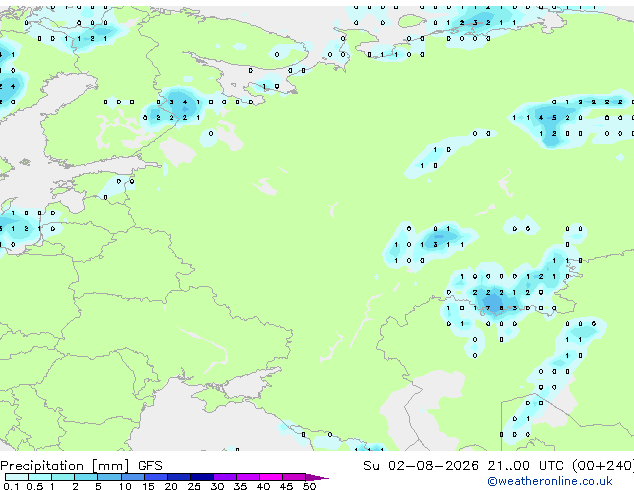The height and width of the screenshot is (490, 634).
Task: Click the legend label '50'
Action: tap(309, 486)
